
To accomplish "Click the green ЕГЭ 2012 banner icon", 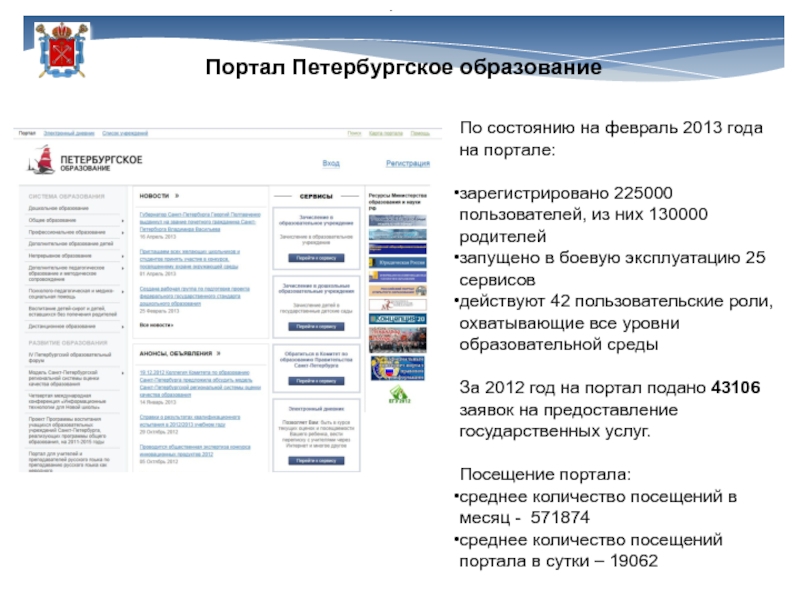I will (399, 394).
